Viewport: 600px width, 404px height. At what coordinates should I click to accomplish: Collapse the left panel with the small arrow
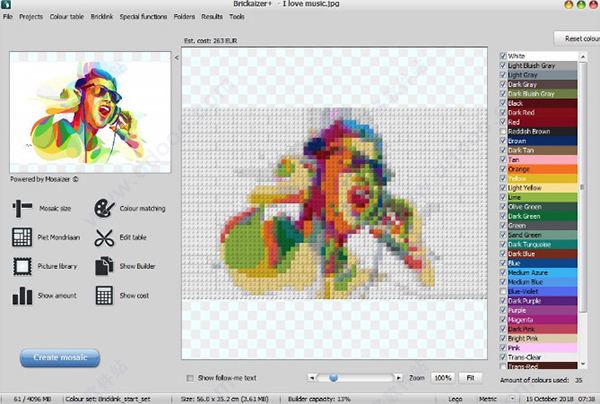click(x=176, y=58)
